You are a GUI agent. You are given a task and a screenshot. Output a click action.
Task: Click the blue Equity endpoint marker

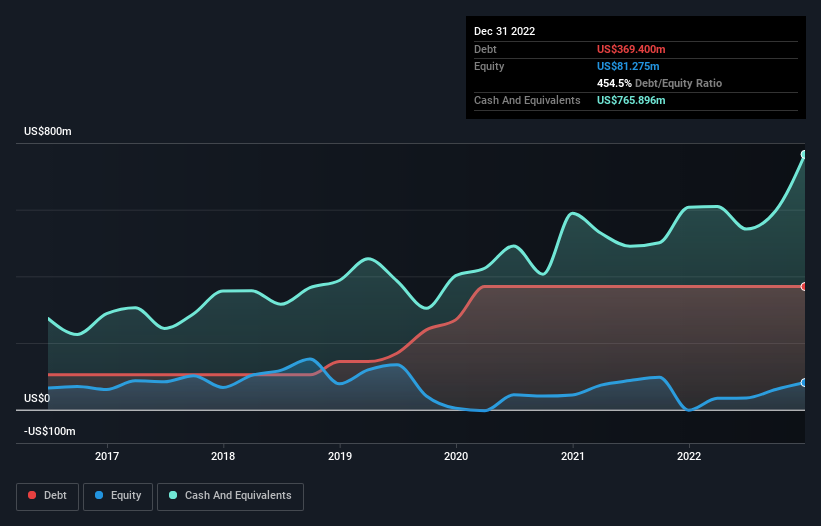click(x=804, y=383)
